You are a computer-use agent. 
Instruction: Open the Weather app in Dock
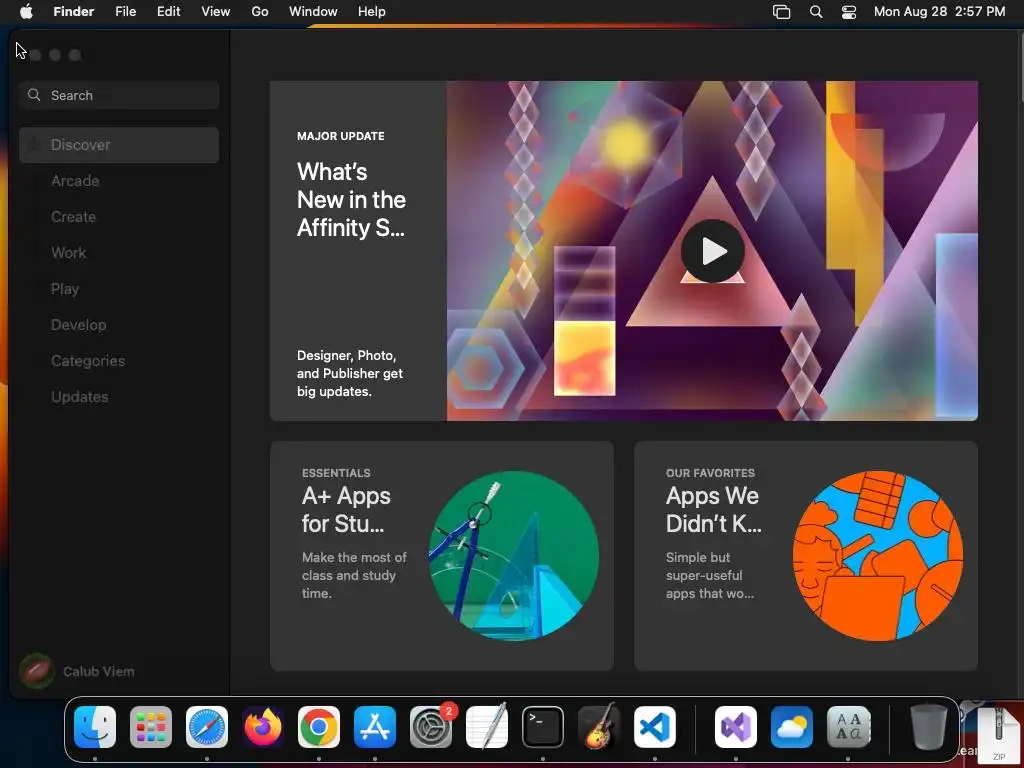(x=792, y=727)
